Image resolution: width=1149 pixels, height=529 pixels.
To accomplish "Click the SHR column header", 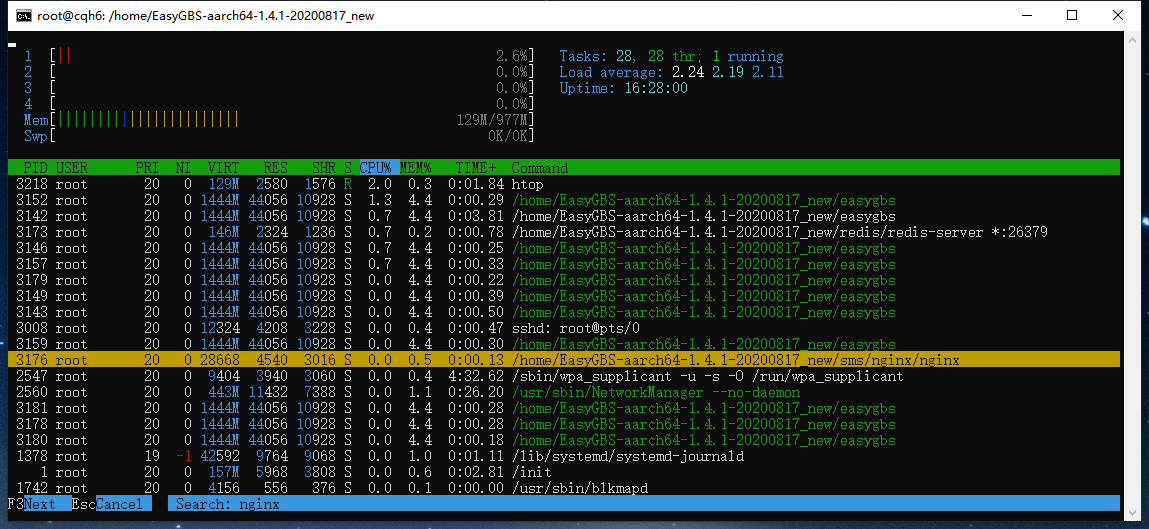I will click(x=324, y=168).
